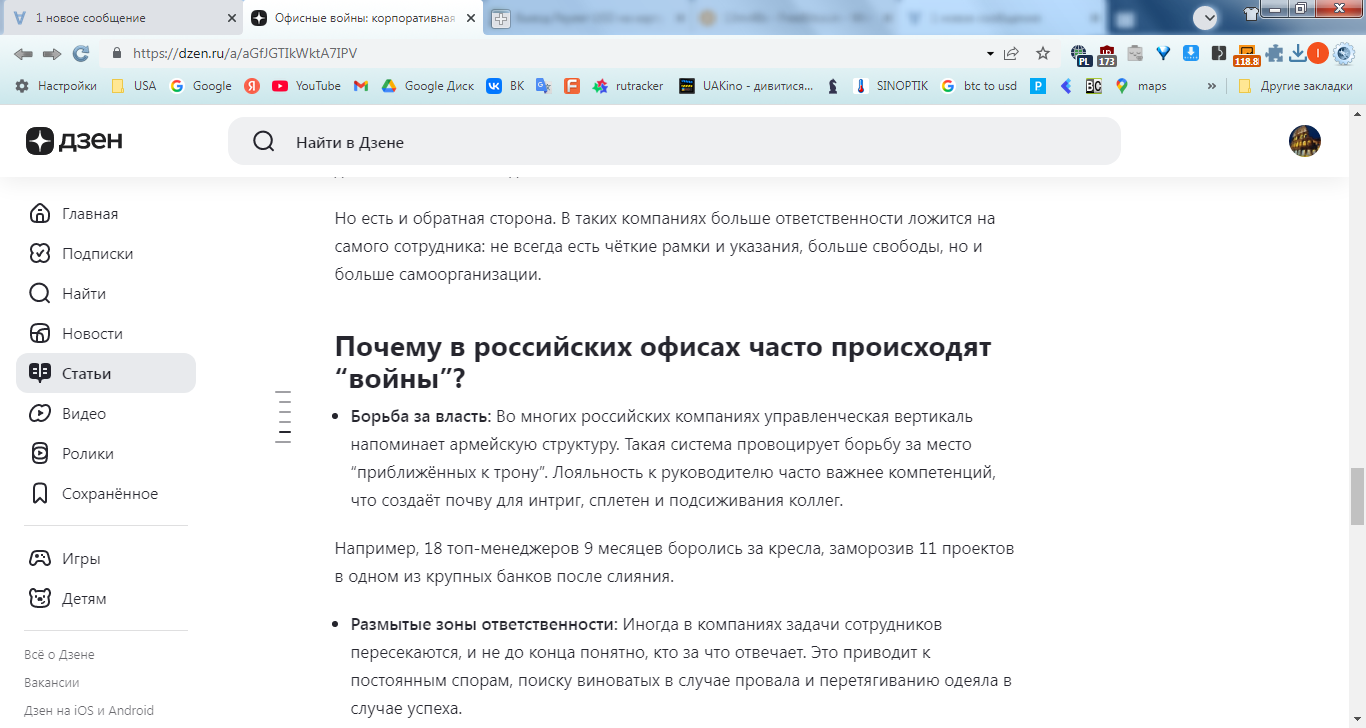Viewport: 1366px width, 728px height.
Task: Open the extension showing 118.8 badge
Action: tap(1246, 55)
